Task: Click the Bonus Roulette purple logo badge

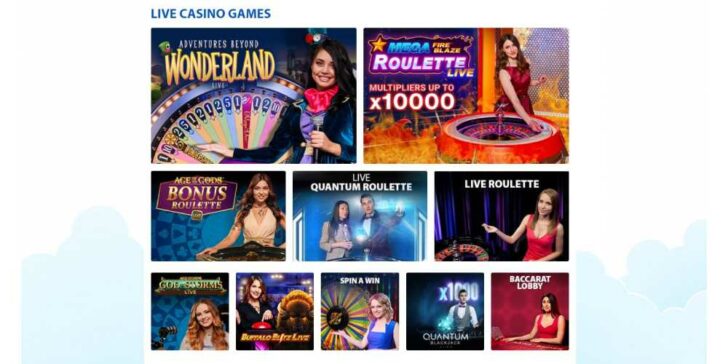Action: click(x=195, y=193)
